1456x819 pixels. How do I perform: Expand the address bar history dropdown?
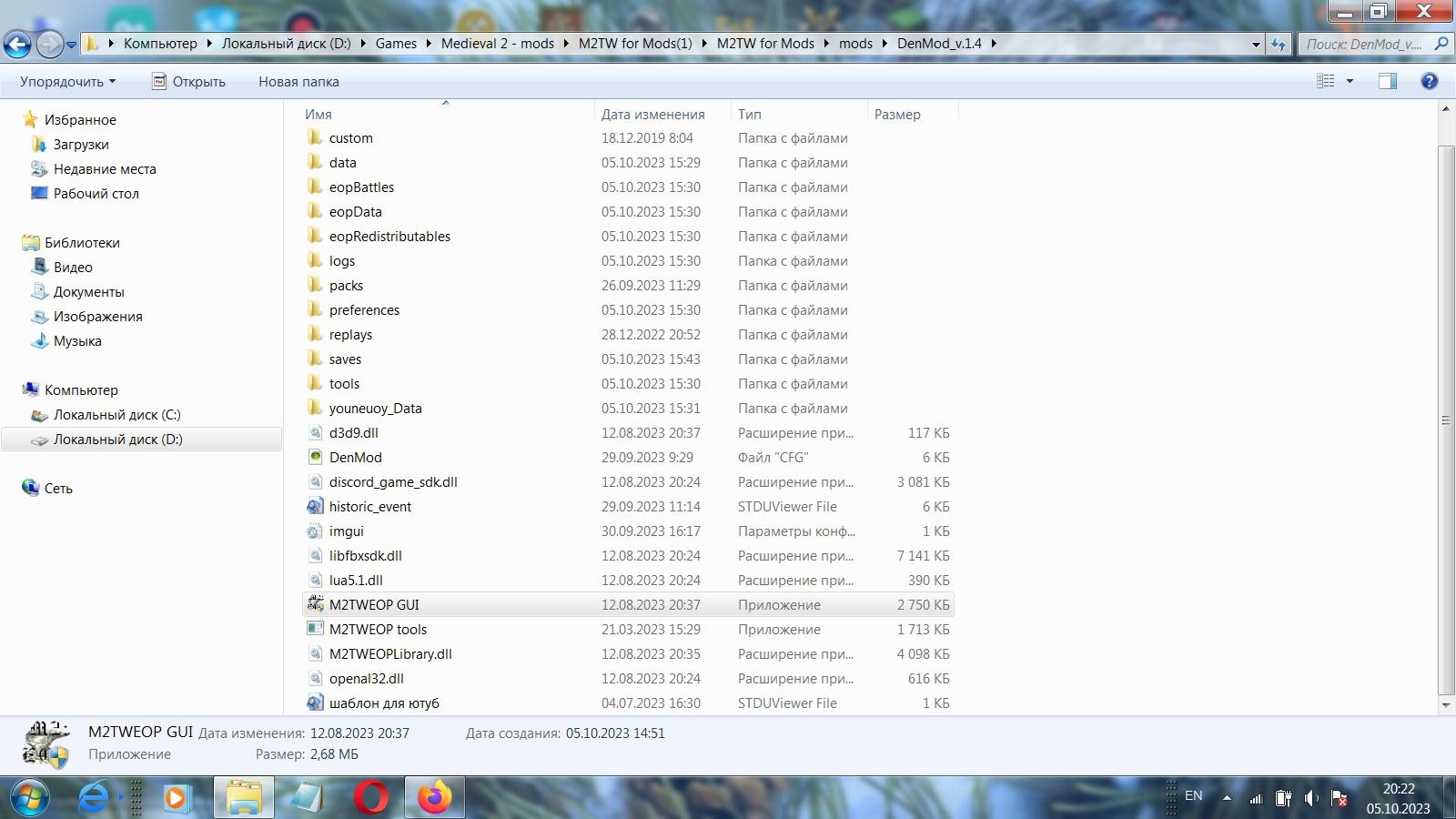click(1256, 44)
